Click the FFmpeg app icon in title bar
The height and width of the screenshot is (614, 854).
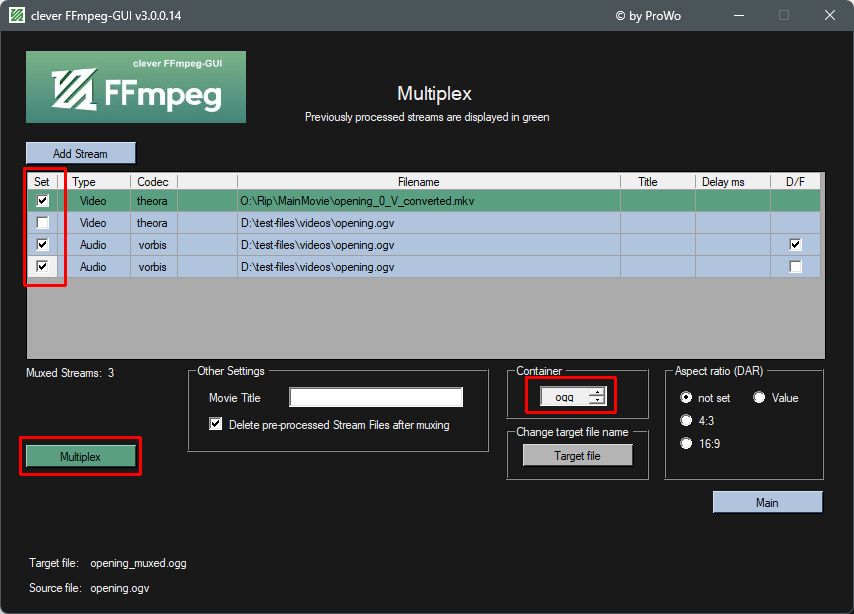pos(17,15)
